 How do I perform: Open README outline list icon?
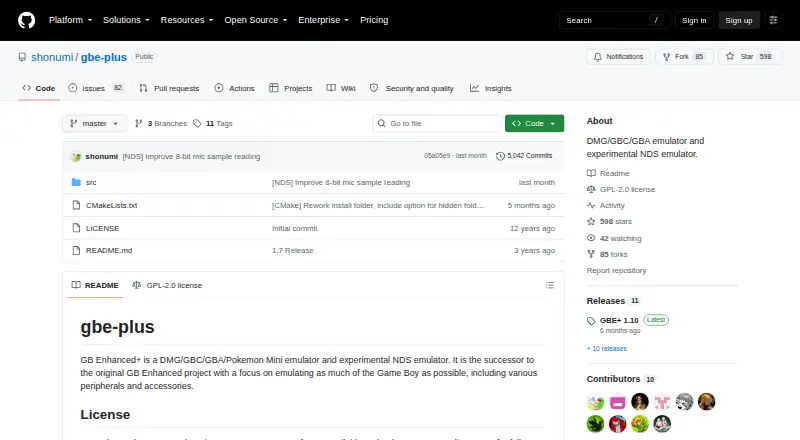[549, 285]
